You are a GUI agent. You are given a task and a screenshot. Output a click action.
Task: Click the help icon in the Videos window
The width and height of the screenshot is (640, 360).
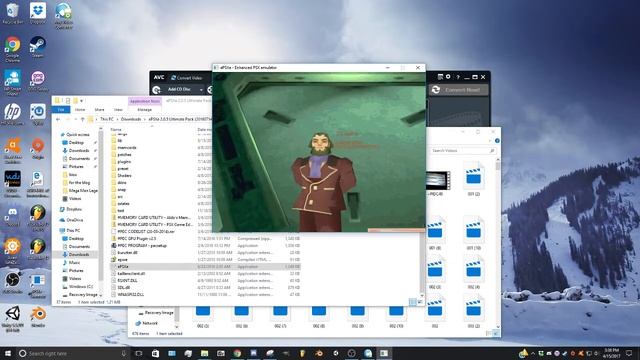(x=497, y=141)
